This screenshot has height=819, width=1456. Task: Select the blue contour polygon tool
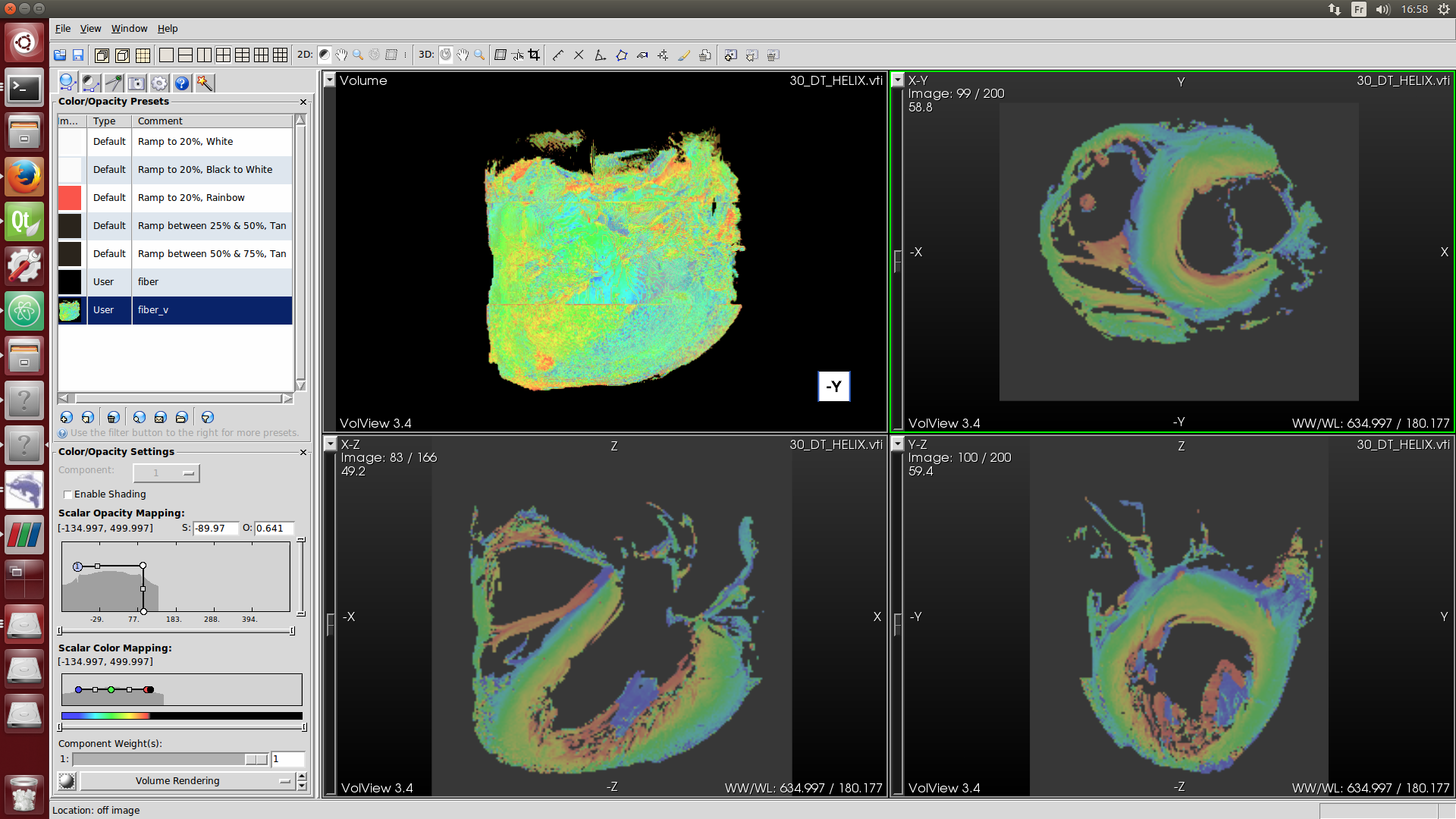click(x=621, y=55)
